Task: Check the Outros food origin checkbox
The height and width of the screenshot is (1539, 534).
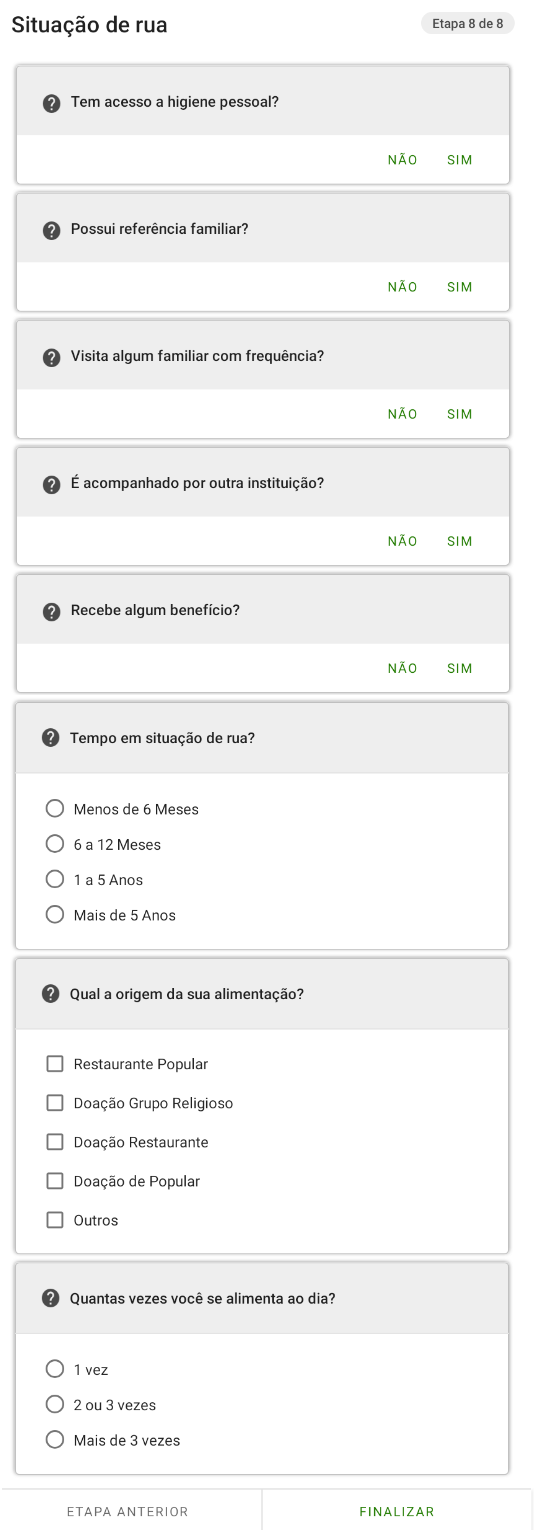Action: coord(55,1220)
